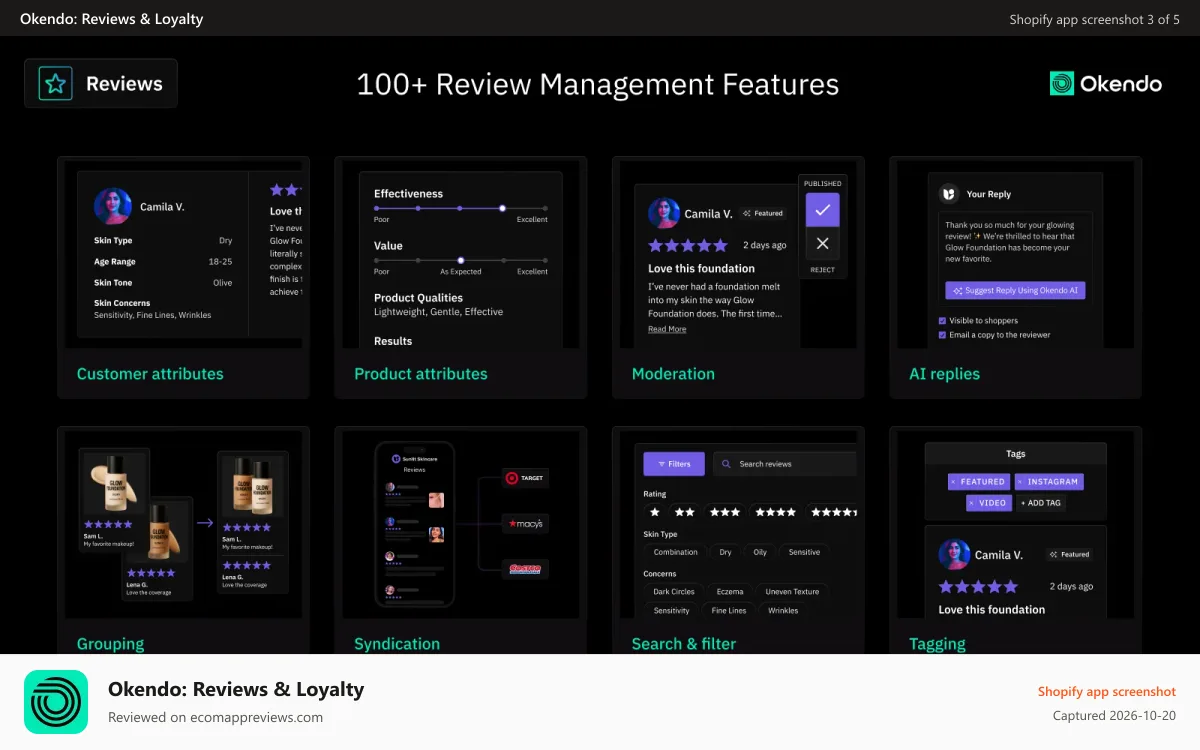Click five-star rating in Moderation review

tap(688, 245)
